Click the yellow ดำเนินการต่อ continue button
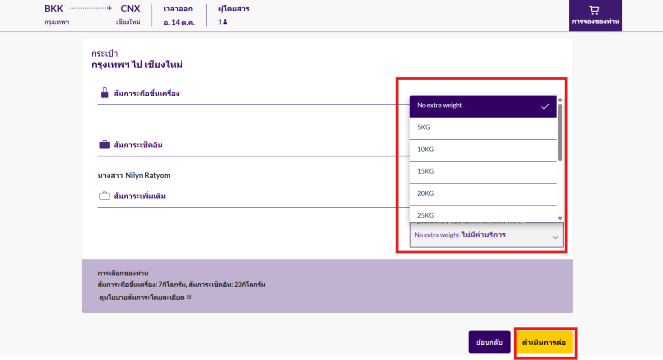Screen dimensions: 663x360 [544, 342]
